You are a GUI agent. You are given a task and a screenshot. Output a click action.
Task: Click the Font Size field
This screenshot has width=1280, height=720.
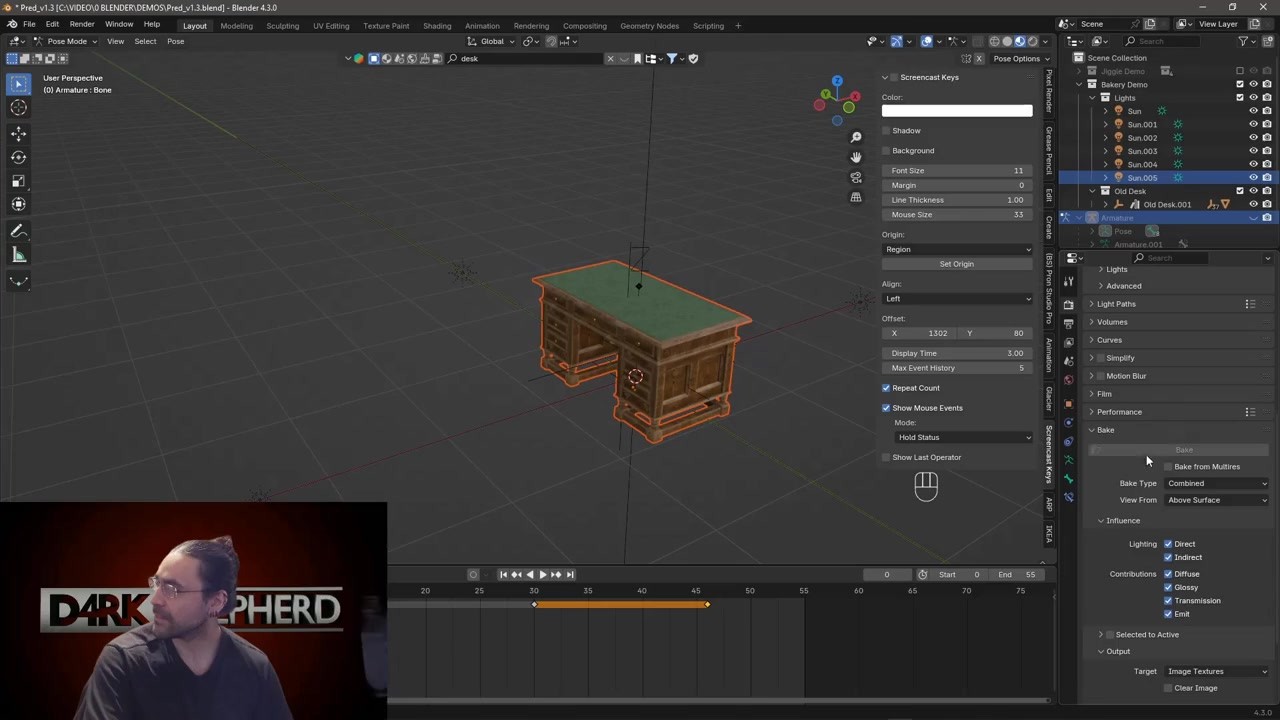[956, 171]
